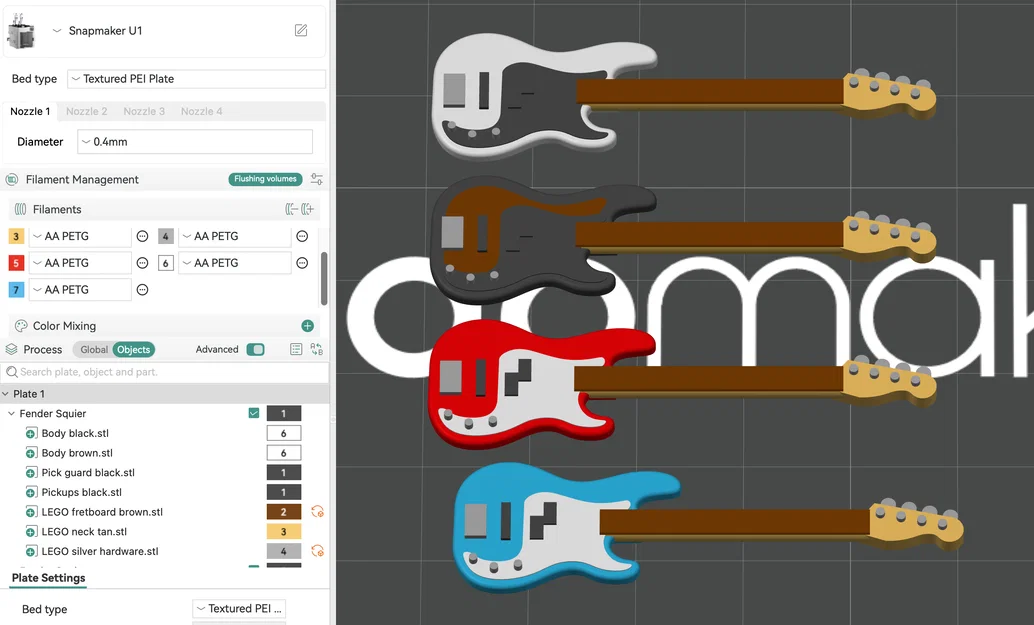
Task: Open filament 5 AA PETG dropdown
Action: [x=80, y=263]
